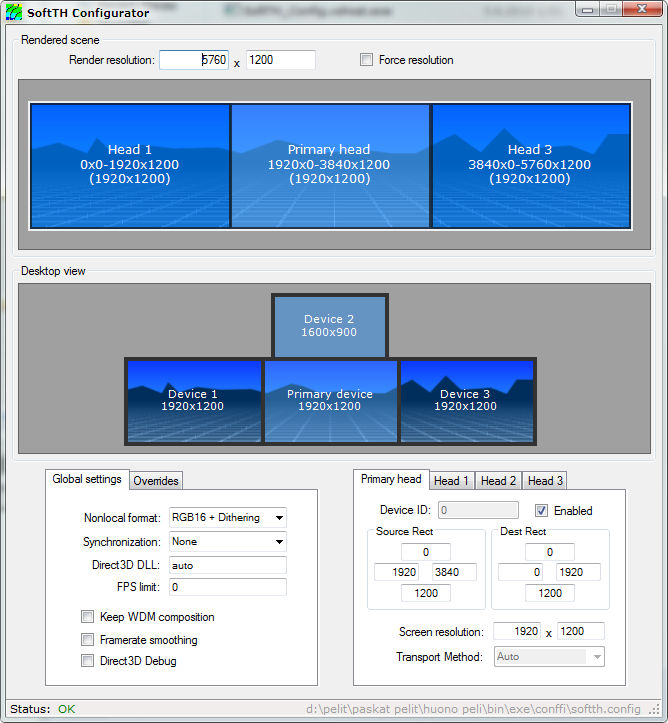The height and width of the screenshot is (723, 668).
Task: Click the FPS limit input field
Action: click(x=228, y=587)
